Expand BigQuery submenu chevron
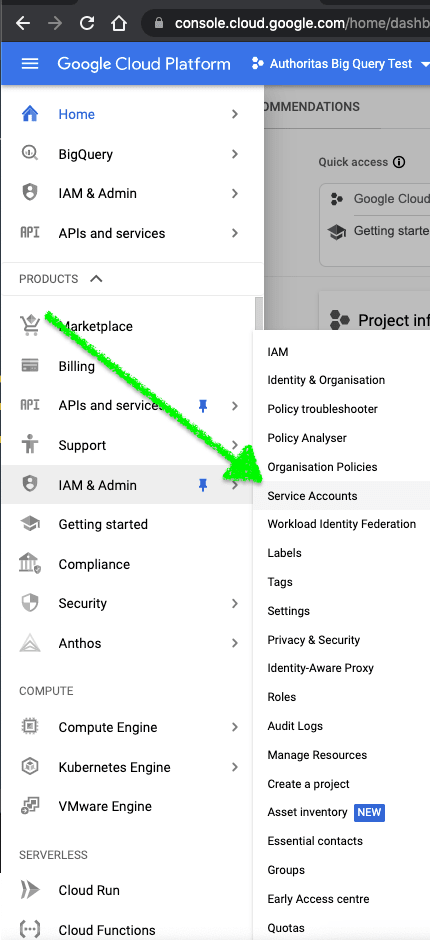Screen dimensions: 430x940 (235, 154)
